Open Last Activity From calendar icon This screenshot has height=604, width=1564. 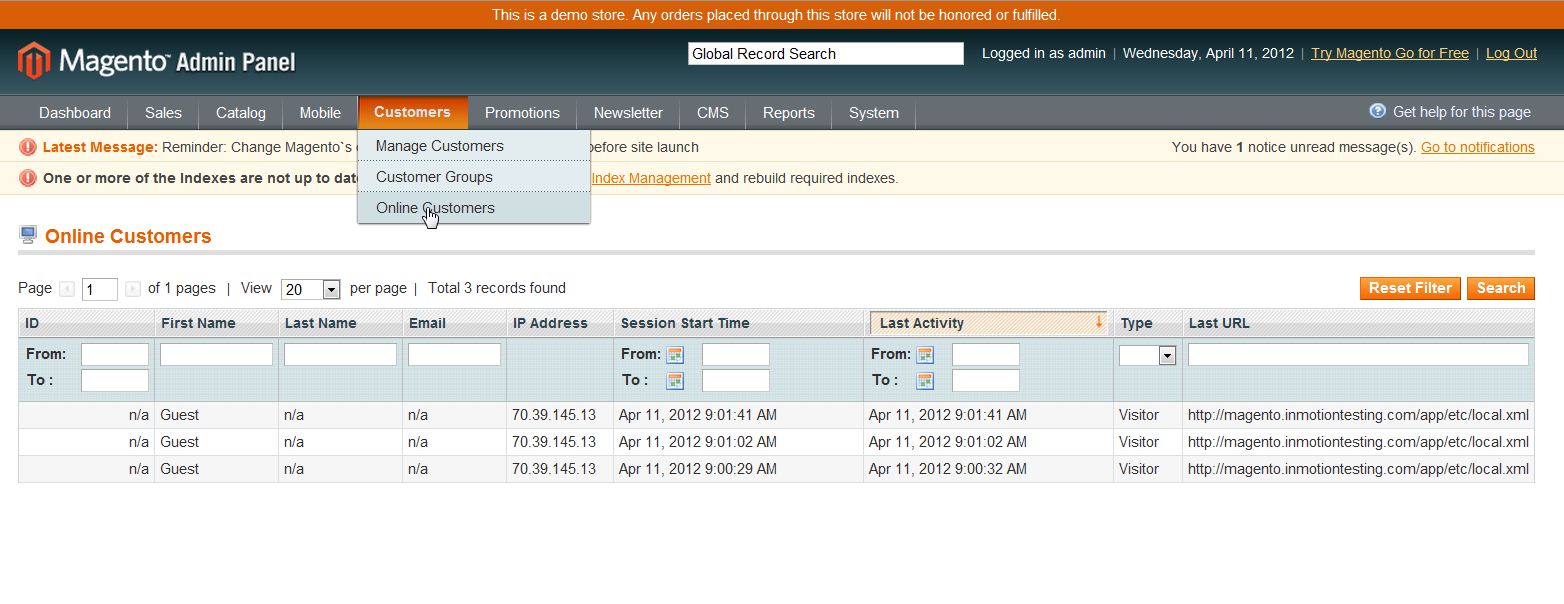click(925, 355)
